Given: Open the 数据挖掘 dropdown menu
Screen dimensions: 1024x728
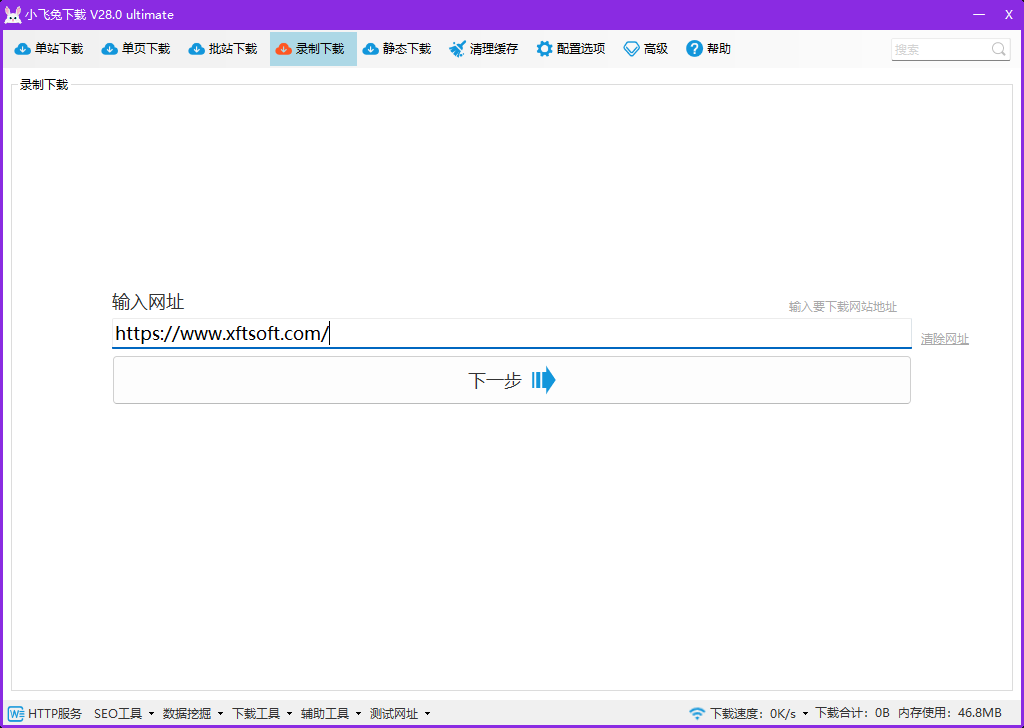Looking at the screenshot, I should tap(193, 713).
